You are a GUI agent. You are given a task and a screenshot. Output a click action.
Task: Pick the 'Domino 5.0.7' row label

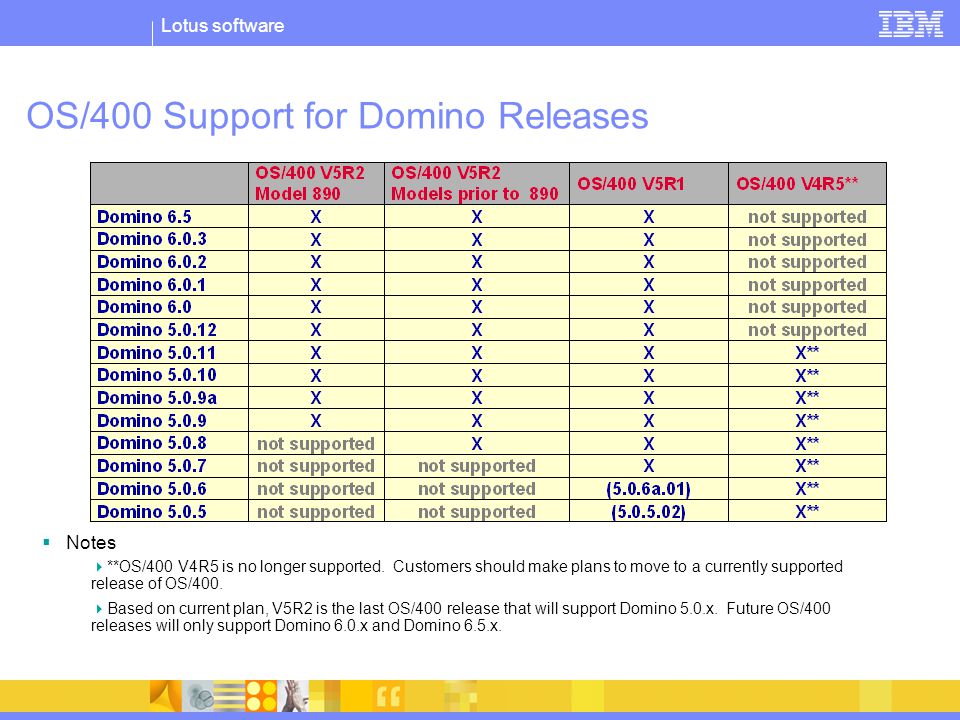tap(152, 466)
